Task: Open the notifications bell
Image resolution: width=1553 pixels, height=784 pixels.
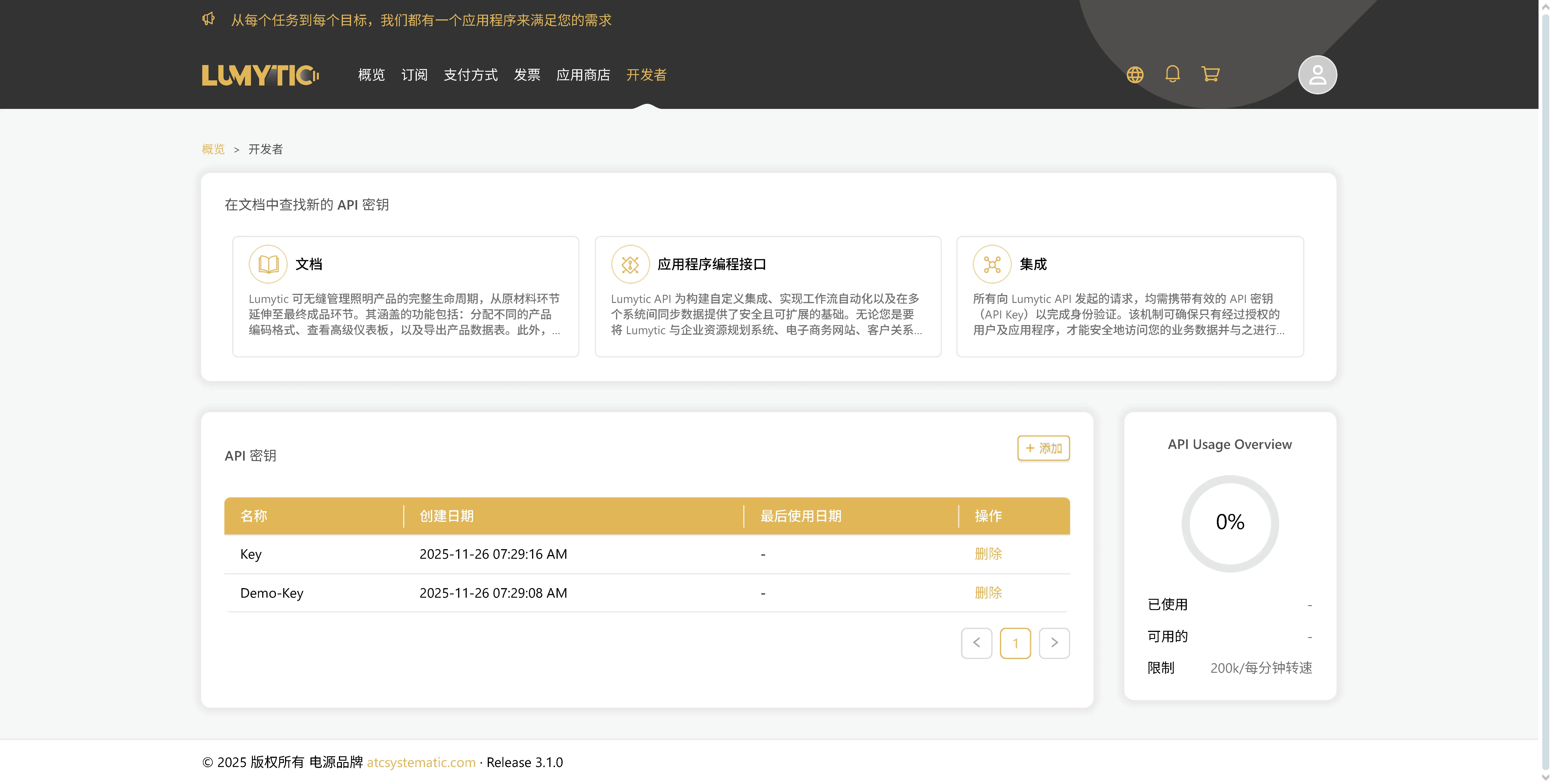Action: point(1173,74)
